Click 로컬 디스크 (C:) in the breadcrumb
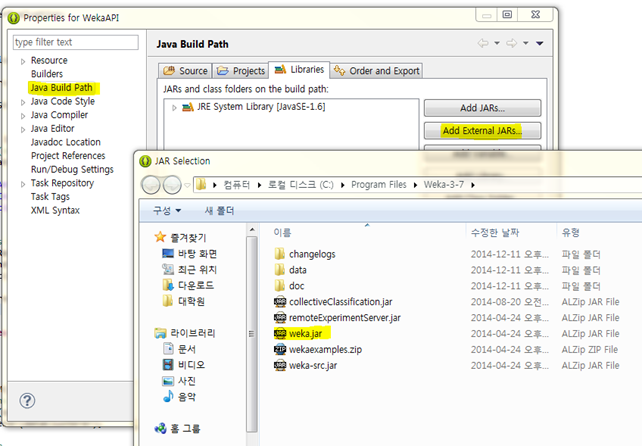The width and height of the screenshot is (642, 446). (x=301, y=185)
